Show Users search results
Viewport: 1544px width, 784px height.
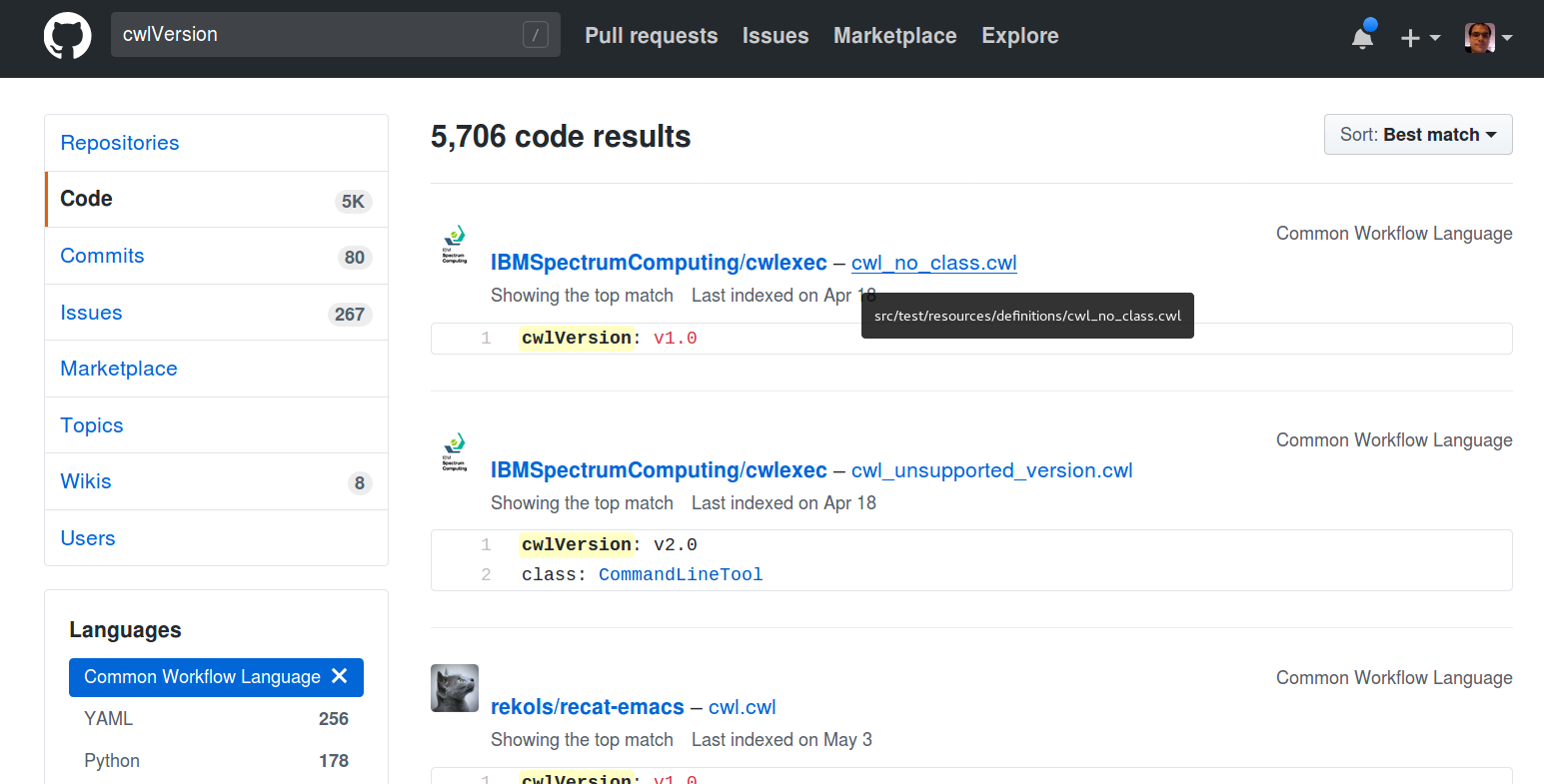216,538
